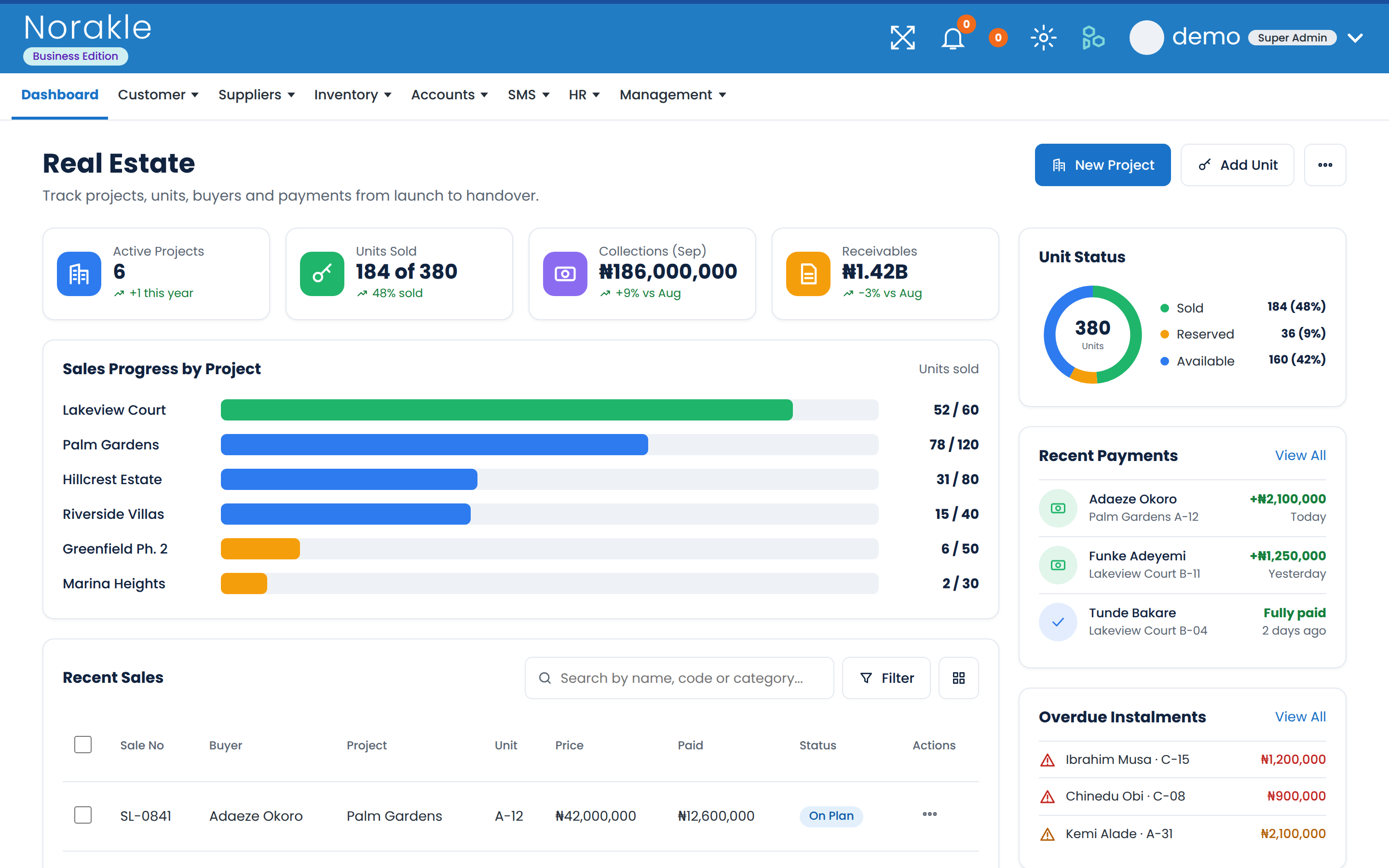Screen dimensions: 1389x868
Task: Click the On Plan status badge
Action: coord(831,816)
